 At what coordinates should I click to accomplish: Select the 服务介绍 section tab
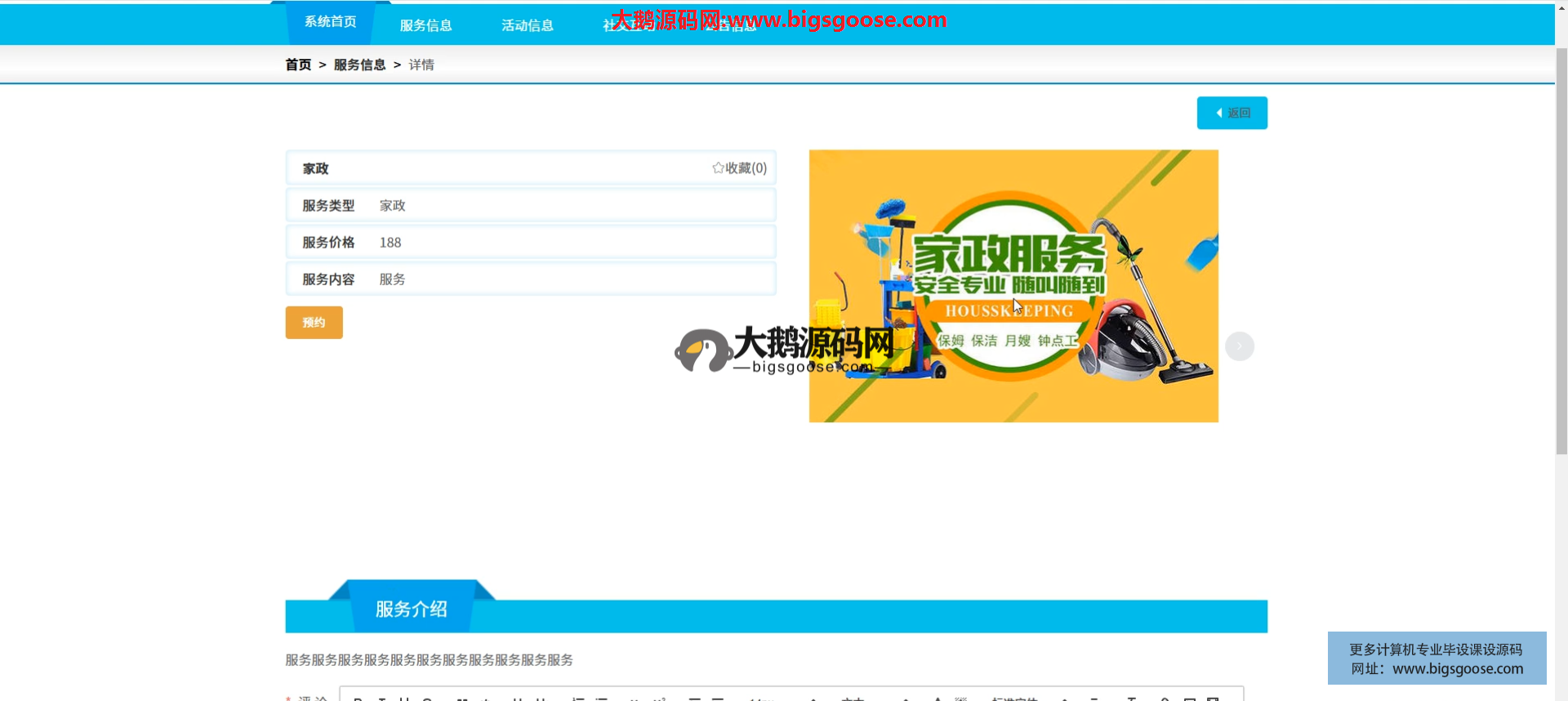[411, 609]
